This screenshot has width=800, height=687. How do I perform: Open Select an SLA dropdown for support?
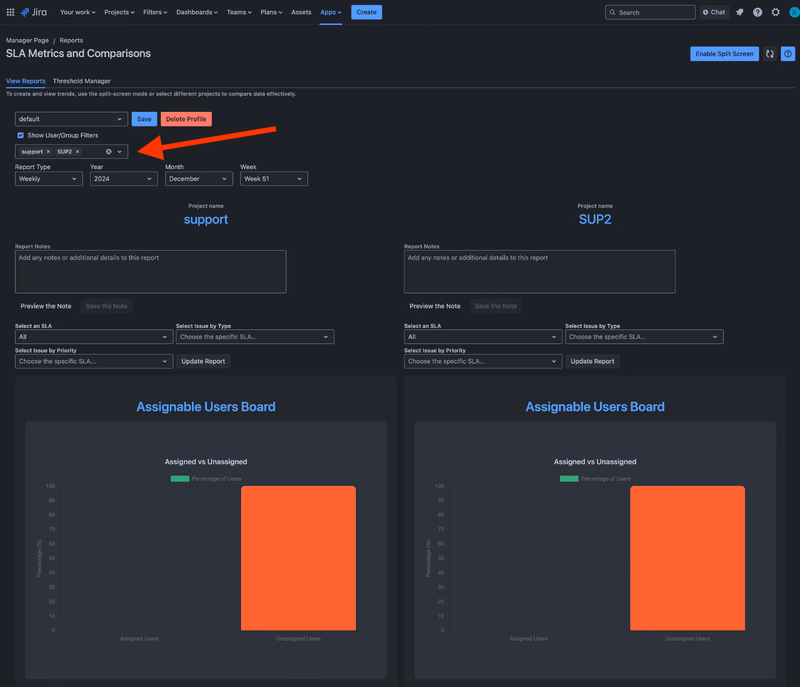point(94,337)
